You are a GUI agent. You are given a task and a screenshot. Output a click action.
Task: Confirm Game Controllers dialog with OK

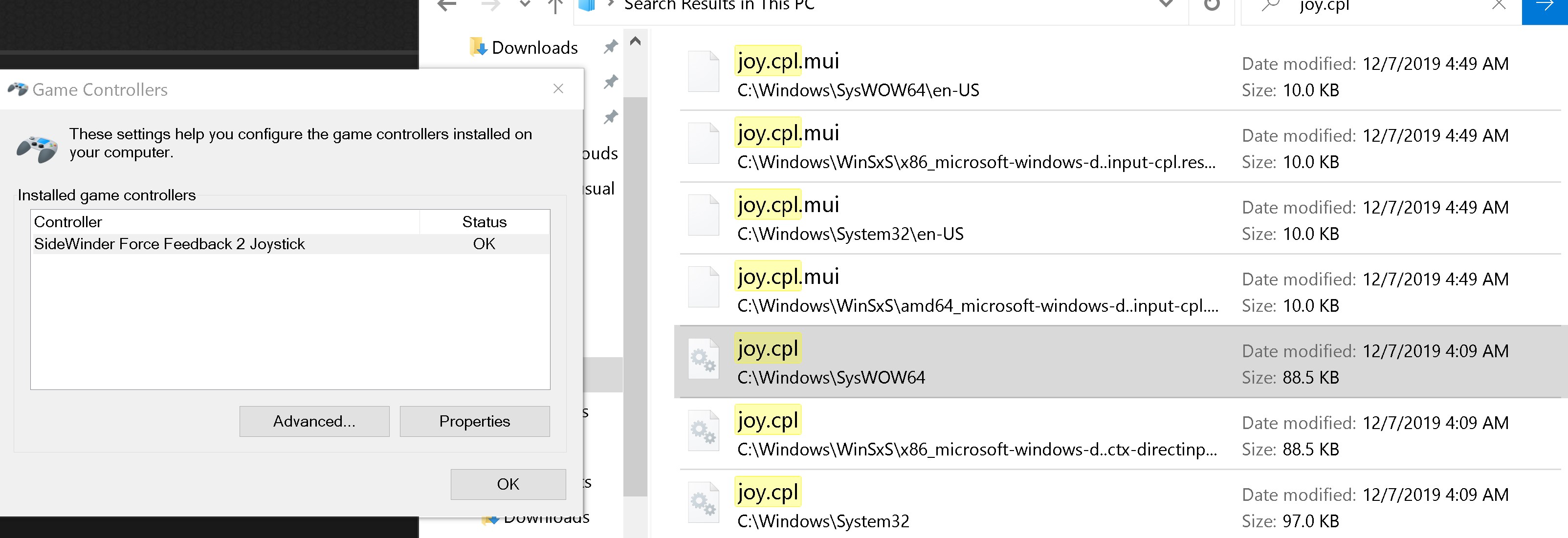[508, 484]
